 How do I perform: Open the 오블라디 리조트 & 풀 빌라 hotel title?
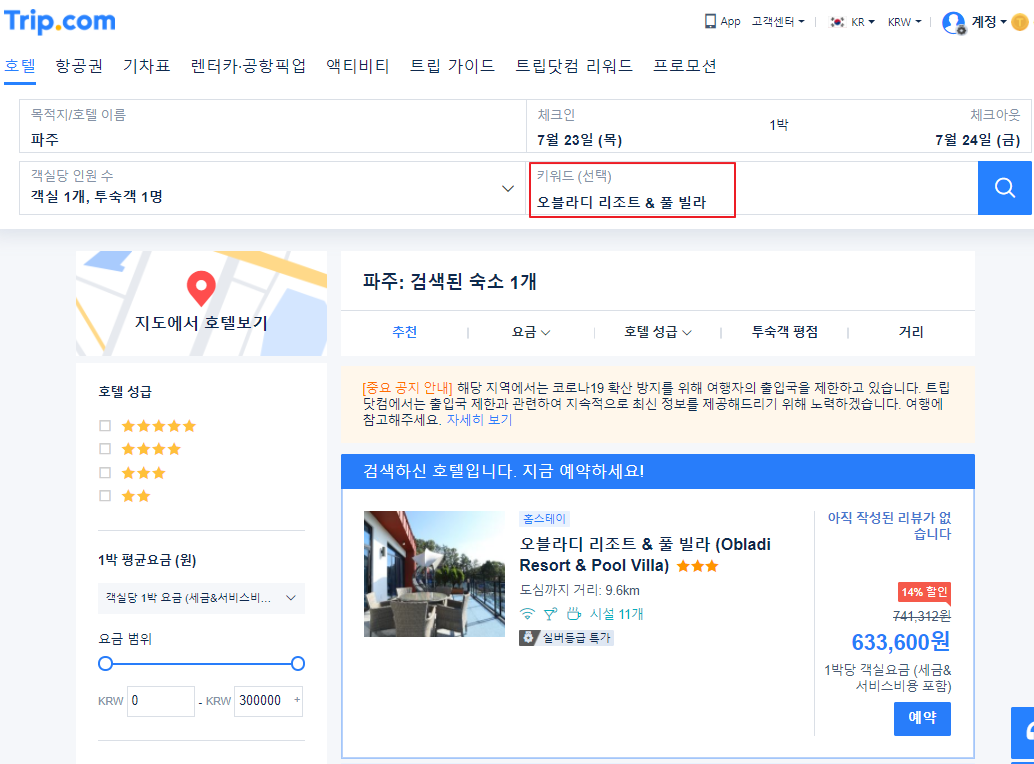(x=645, y=554)
